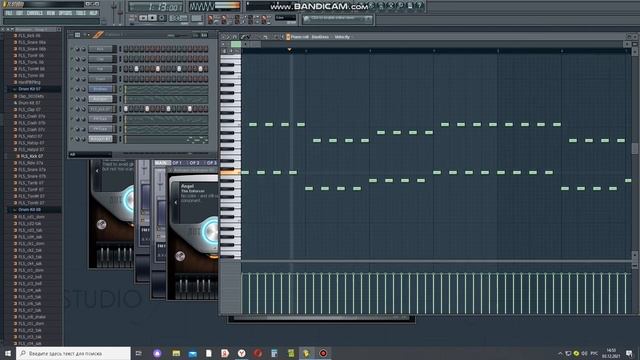Open the FILE menu
This screenshot has height=360, width=640.
pyautogui.click(x=9, y=13)
